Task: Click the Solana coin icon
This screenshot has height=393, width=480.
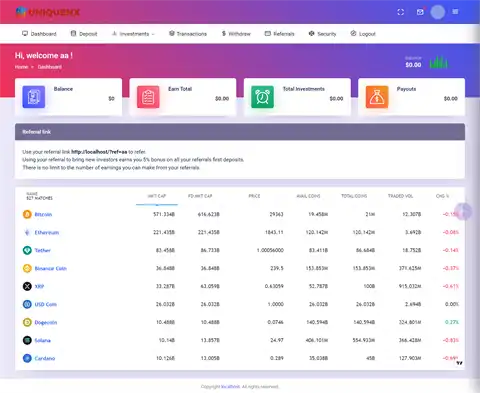Action: click(27, 340)
